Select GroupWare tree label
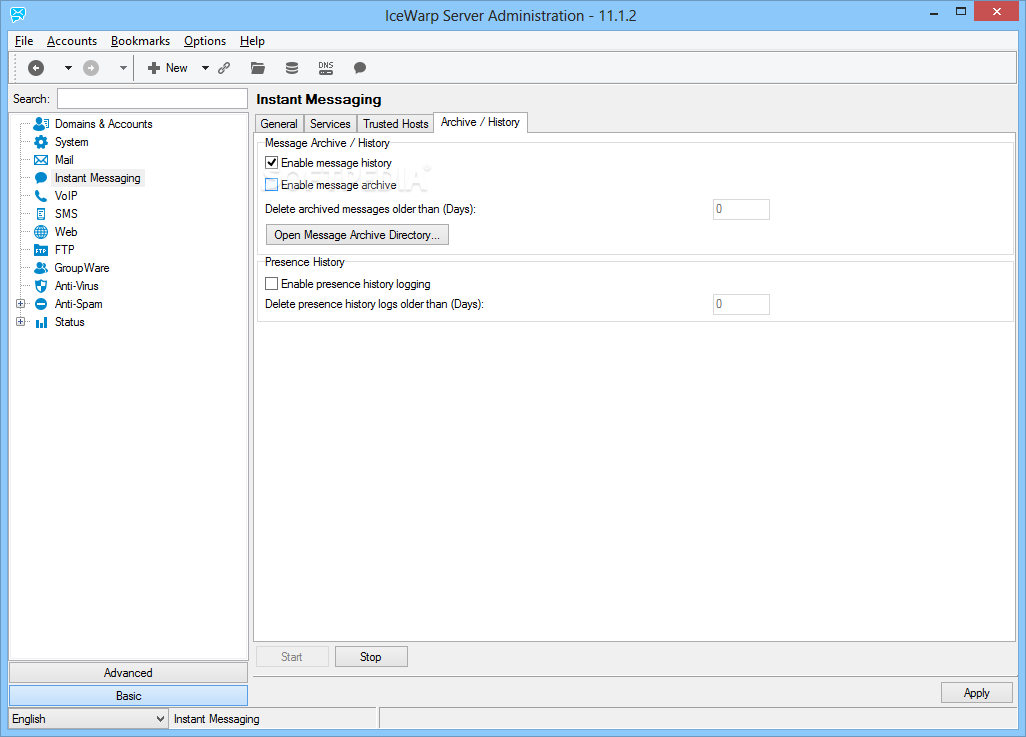The image size is (1026, 737). 82,268
